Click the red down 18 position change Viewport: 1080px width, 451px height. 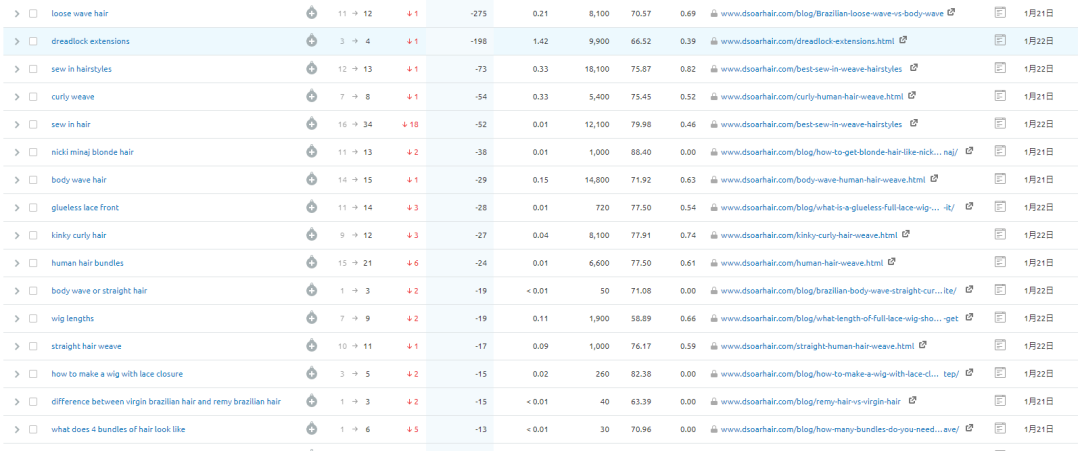tap(410, 124)
